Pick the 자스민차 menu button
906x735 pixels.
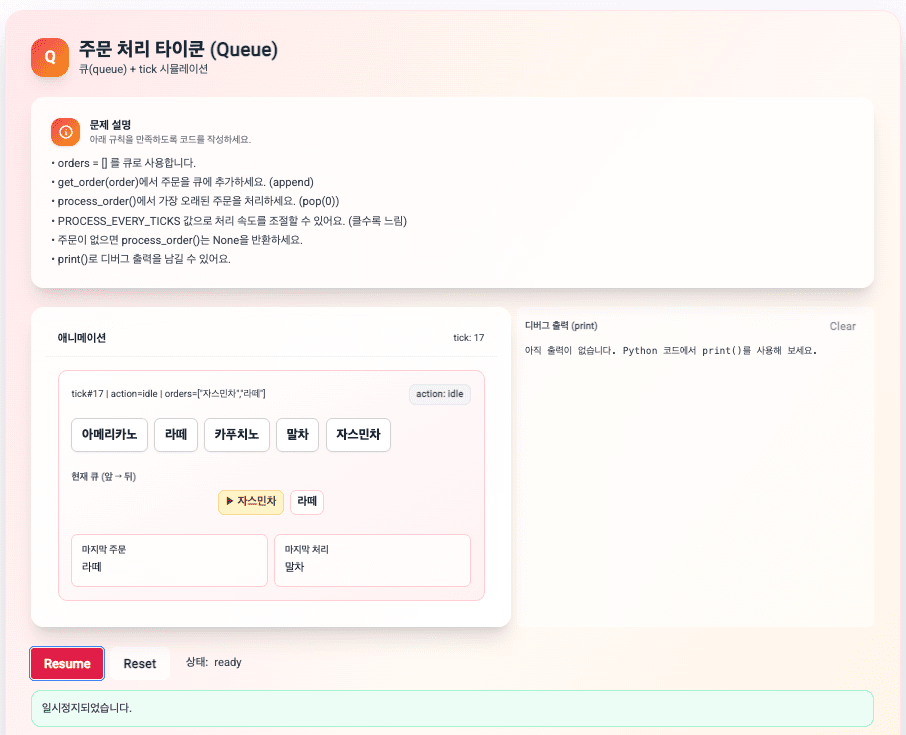tap(358, 435)
